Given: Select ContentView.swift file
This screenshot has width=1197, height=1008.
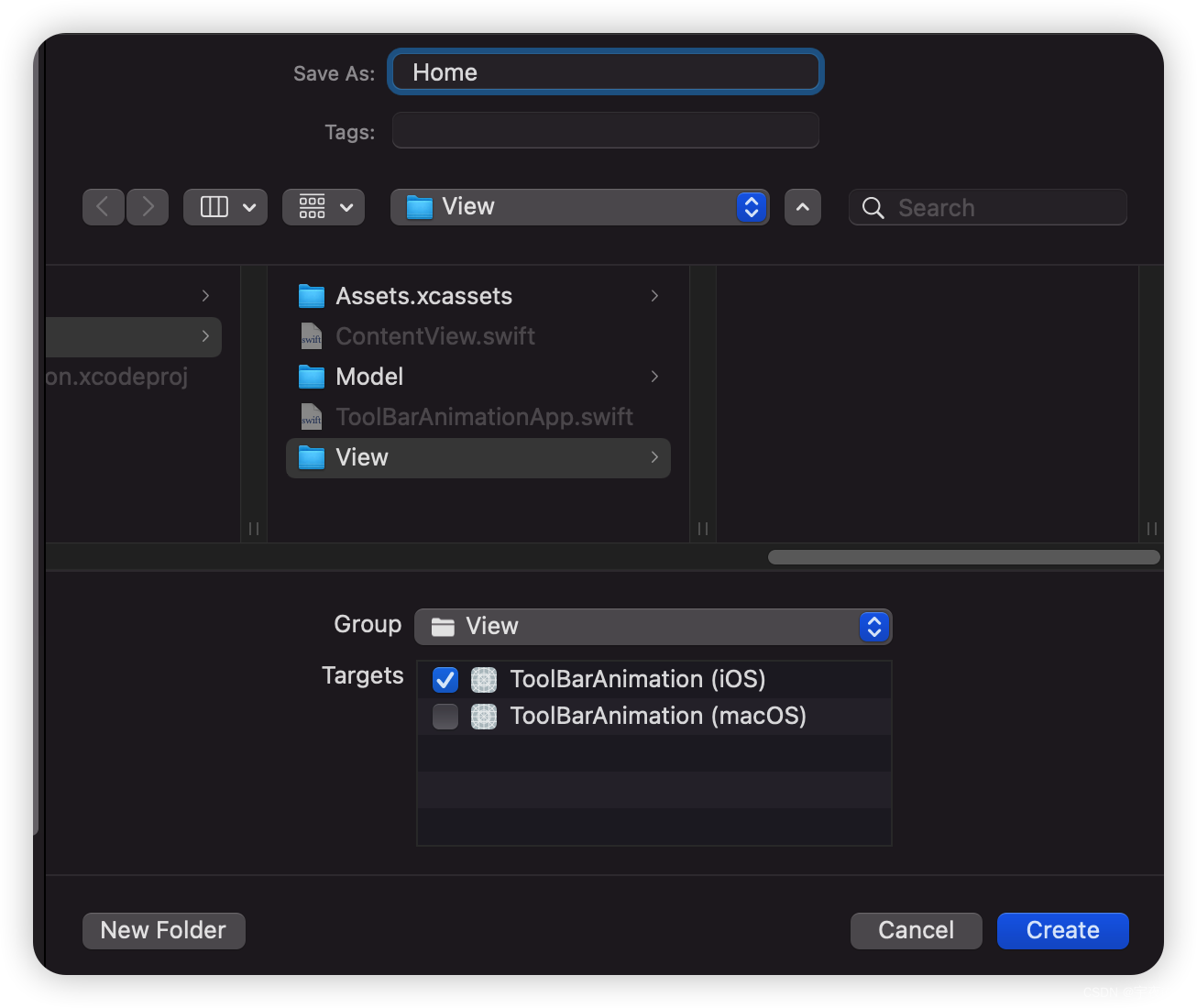Looking at the screenshot, I should pyautogui.click(x=478, y=336).
